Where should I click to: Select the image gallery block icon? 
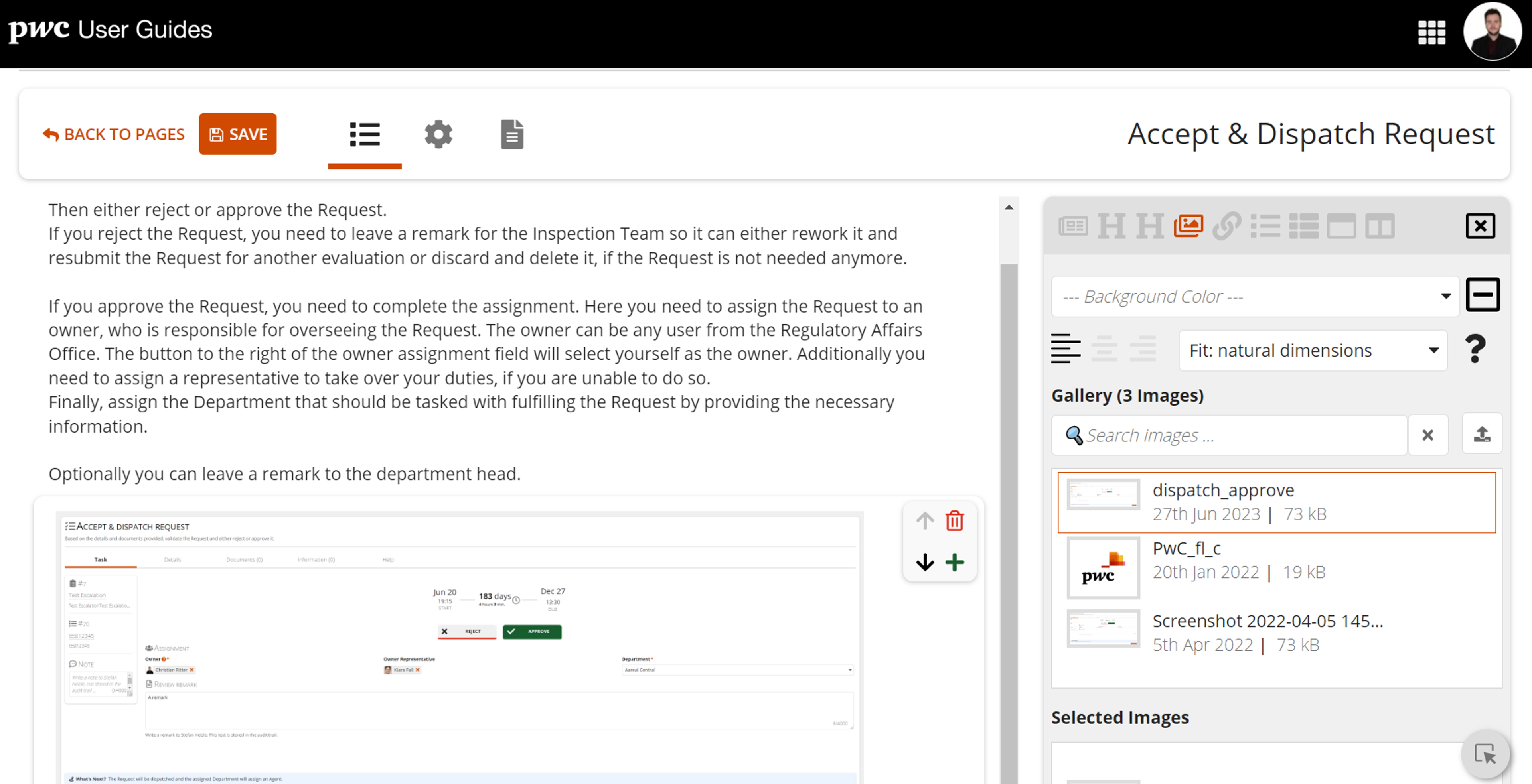pyautogui.click(x=1188, y=226)
